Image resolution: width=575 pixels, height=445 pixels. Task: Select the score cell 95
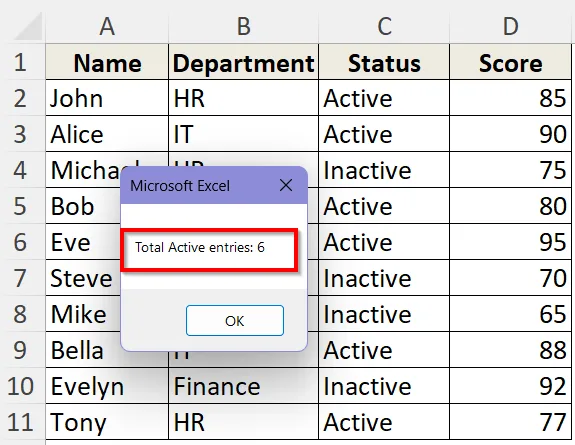pos(510,242)
